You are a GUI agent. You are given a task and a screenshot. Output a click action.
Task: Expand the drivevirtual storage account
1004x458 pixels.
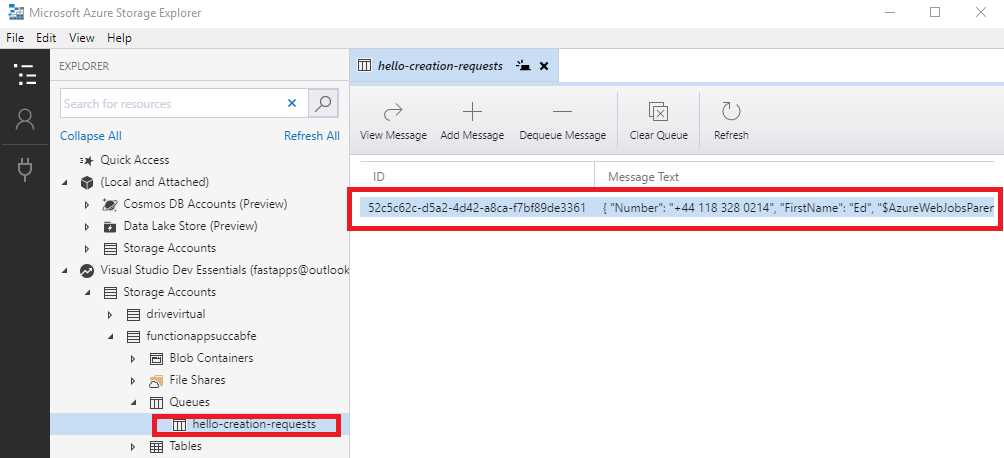click(110, 315)
